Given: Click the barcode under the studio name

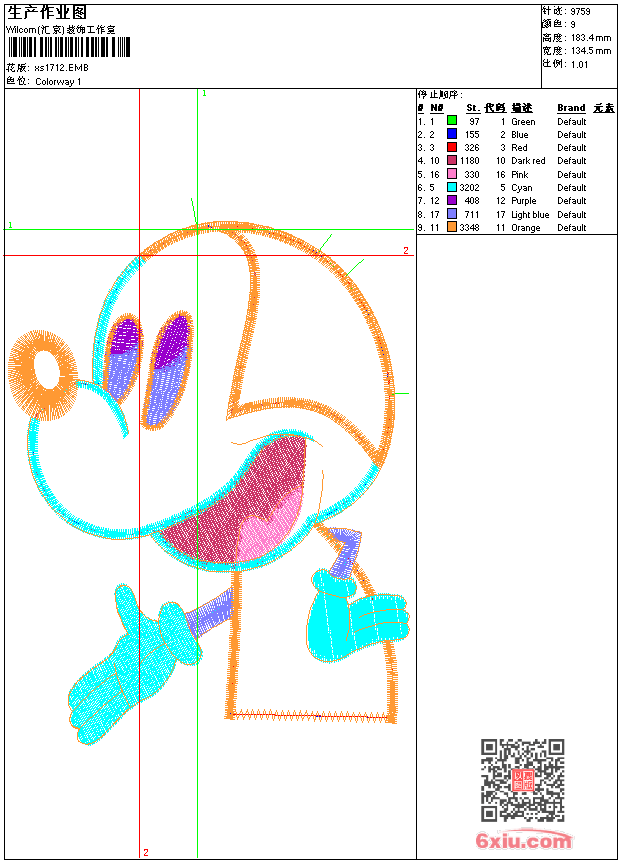Looking at the screenshot, I should point(69,47).
